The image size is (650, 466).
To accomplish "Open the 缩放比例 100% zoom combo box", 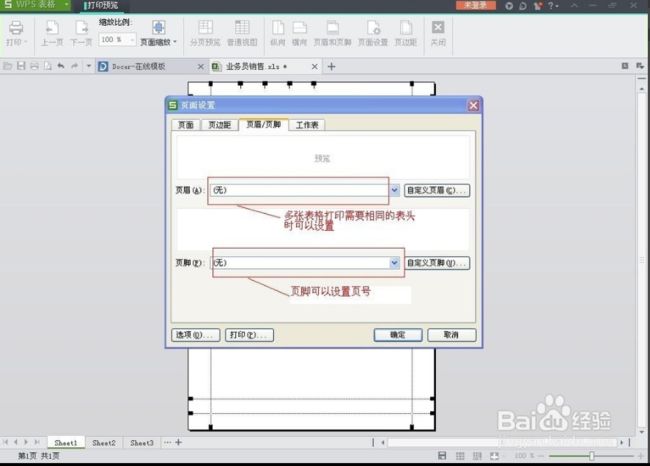I will (117, 39).
